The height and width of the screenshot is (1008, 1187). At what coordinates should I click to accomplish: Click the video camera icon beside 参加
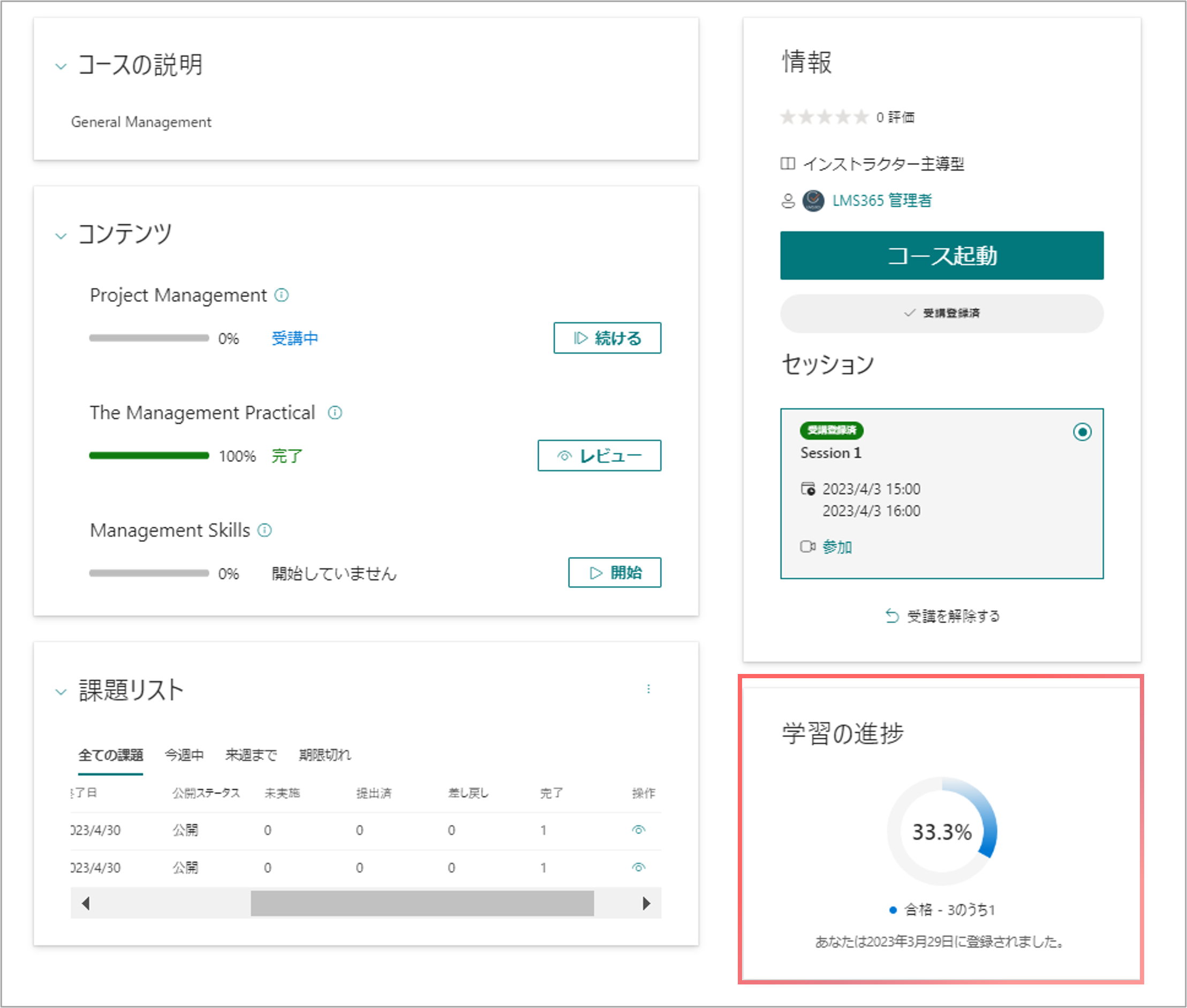[x=807, y=546]
